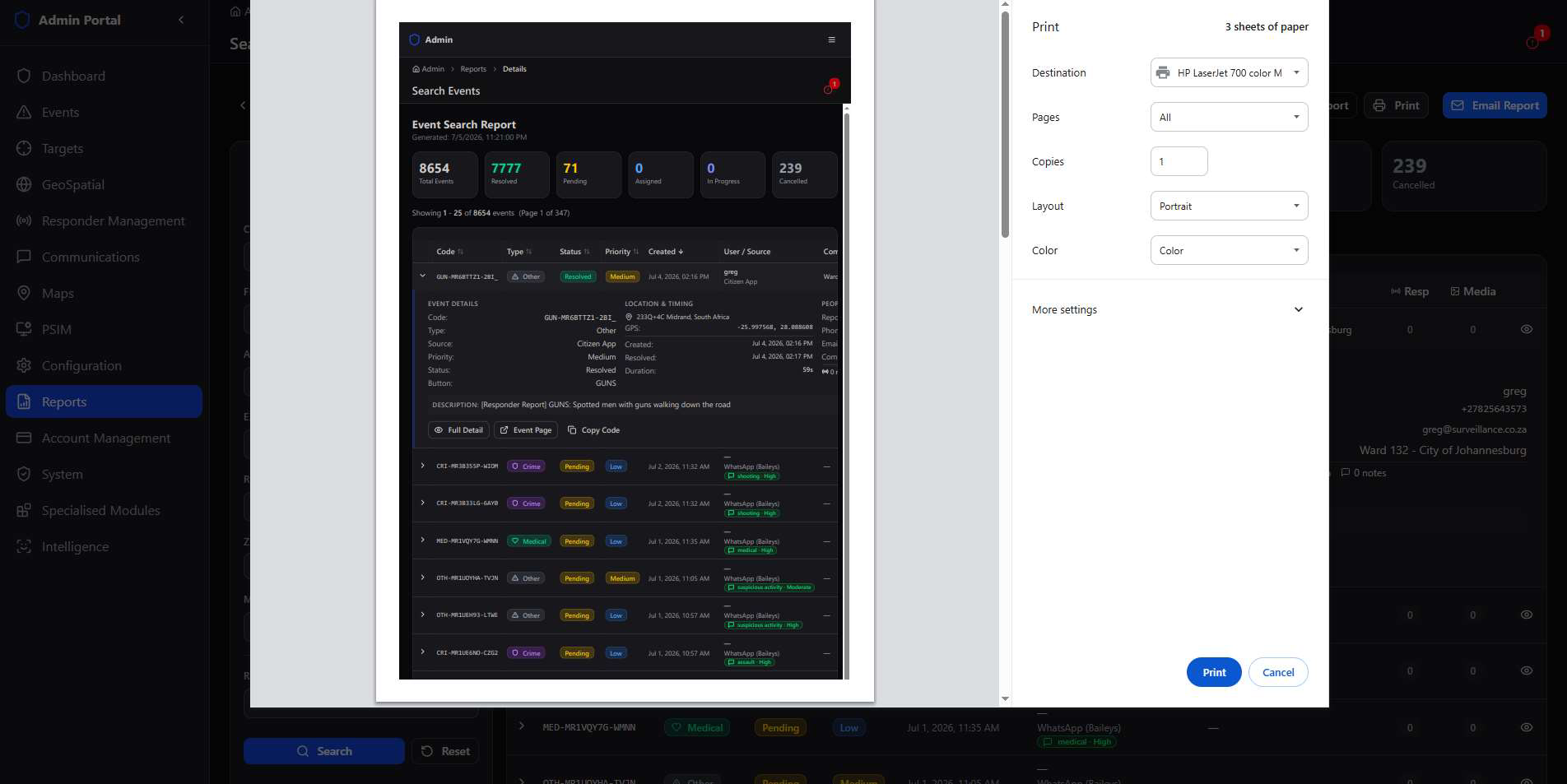Screen dimensions: 1567x784
Task: Open GeoSpatial in the sidebar
Action: click(104, 184)
